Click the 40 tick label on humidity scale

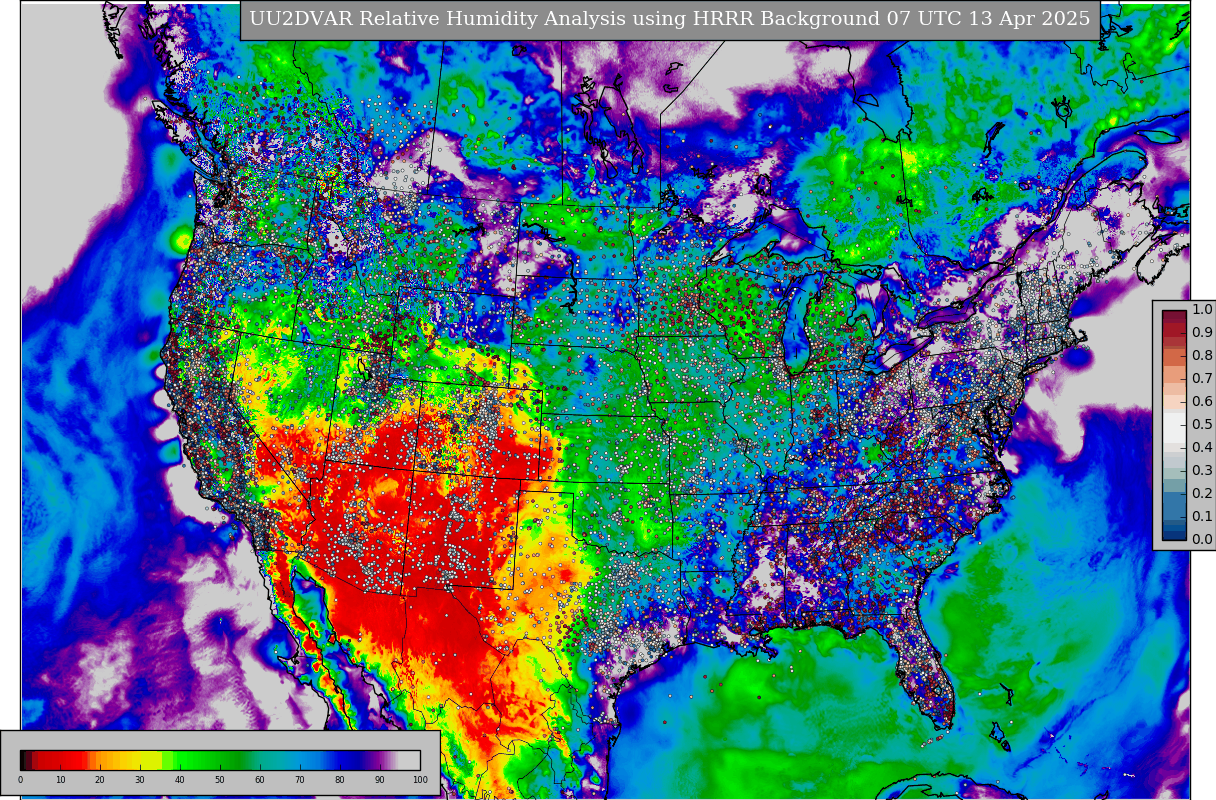180,780
